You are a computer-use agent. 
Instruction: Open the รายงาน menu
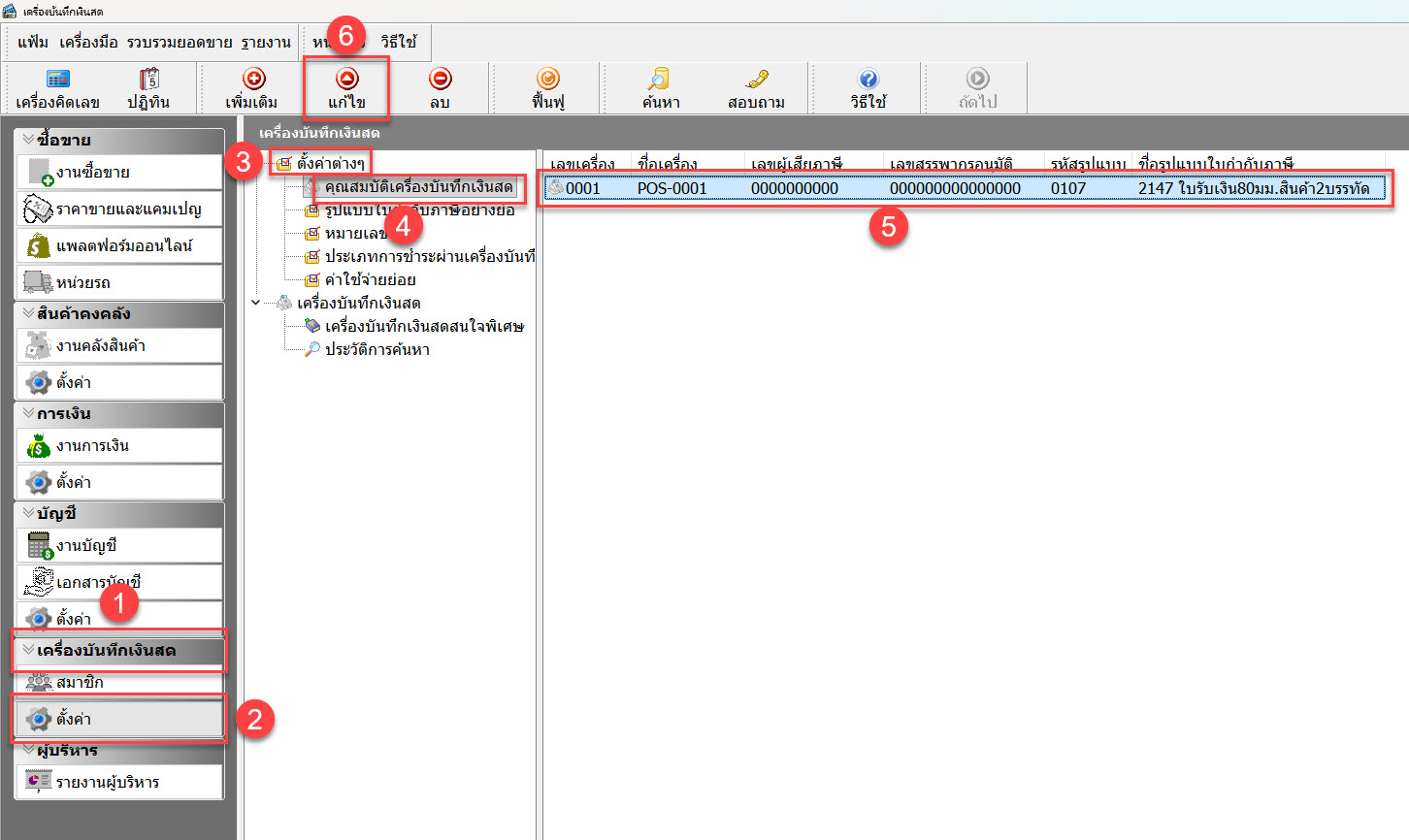[266, 43]
